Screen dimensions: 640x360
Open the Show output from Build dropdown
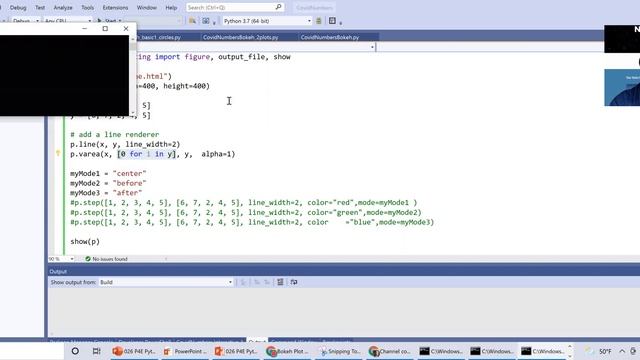pos(166,282)
